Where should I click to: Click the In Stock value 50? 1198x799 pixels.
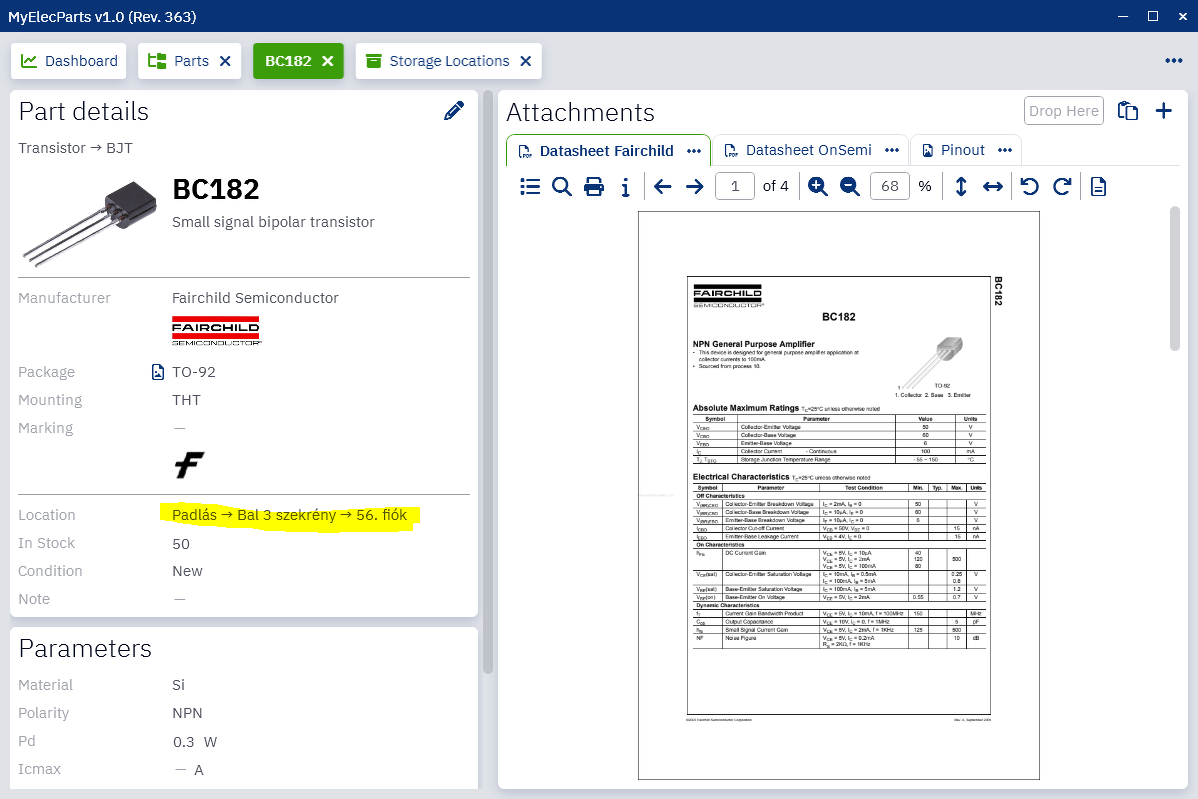pyautogui.click(x=181, y=544)
